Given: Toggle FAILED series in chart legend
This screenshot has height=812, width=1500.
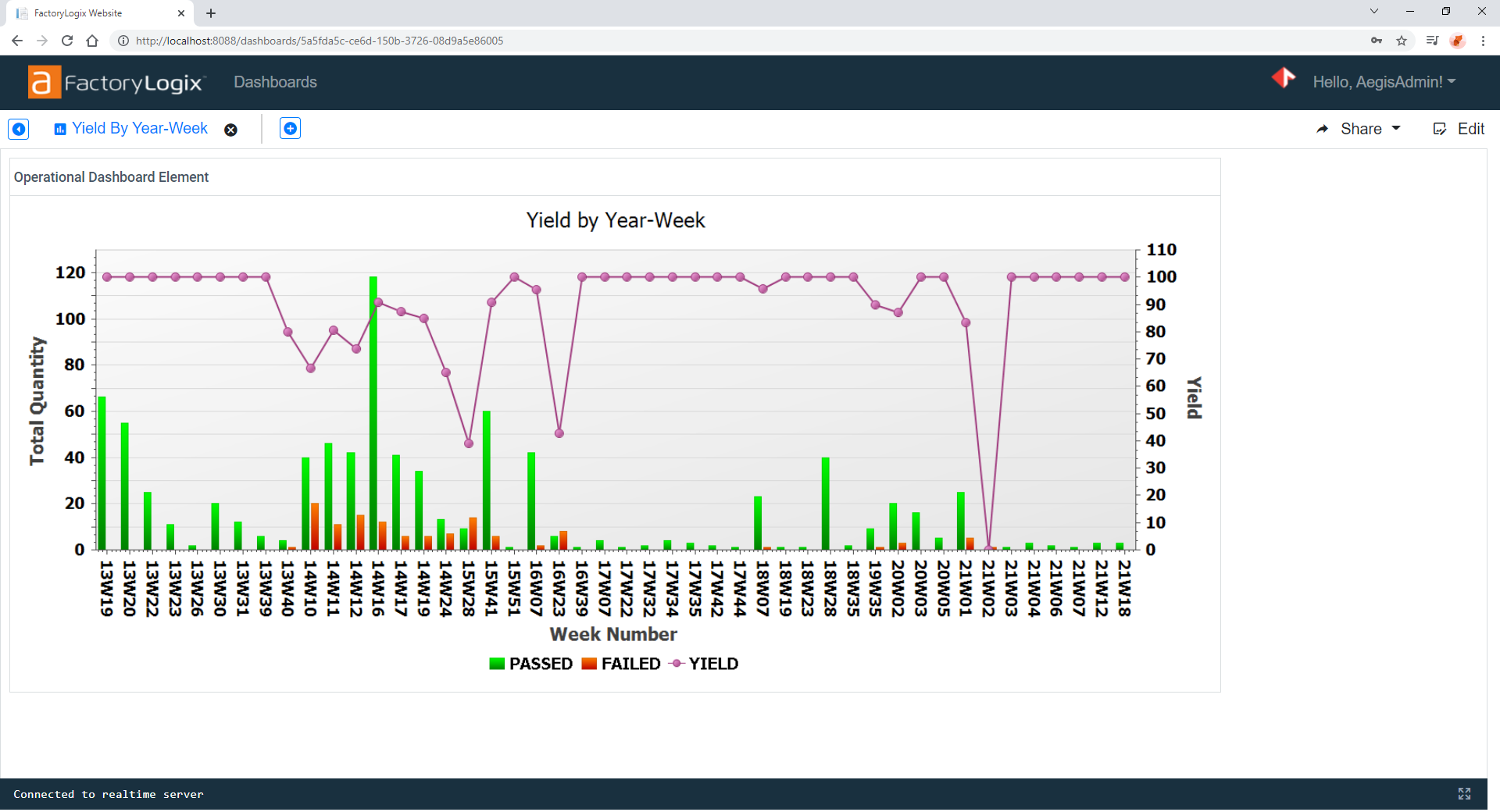Looking at the screenshot, I should pyautogui.click(x=622, y=664).
